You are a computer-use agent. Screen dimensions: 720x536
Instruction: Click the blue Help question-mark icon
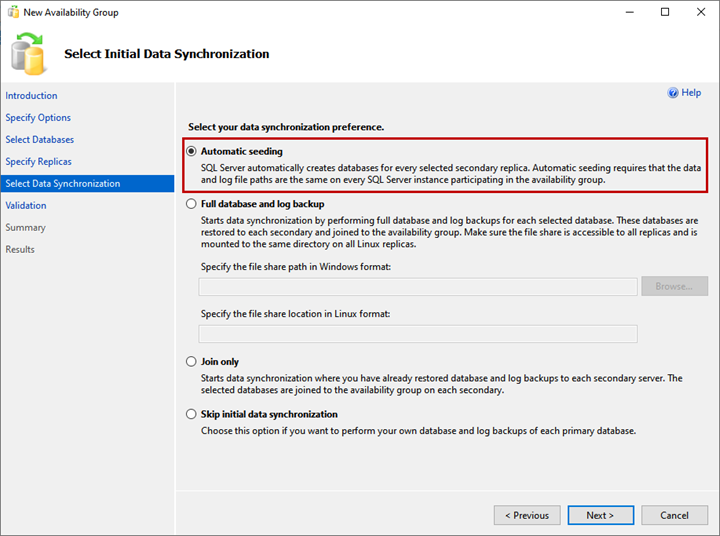click(673, 93)
